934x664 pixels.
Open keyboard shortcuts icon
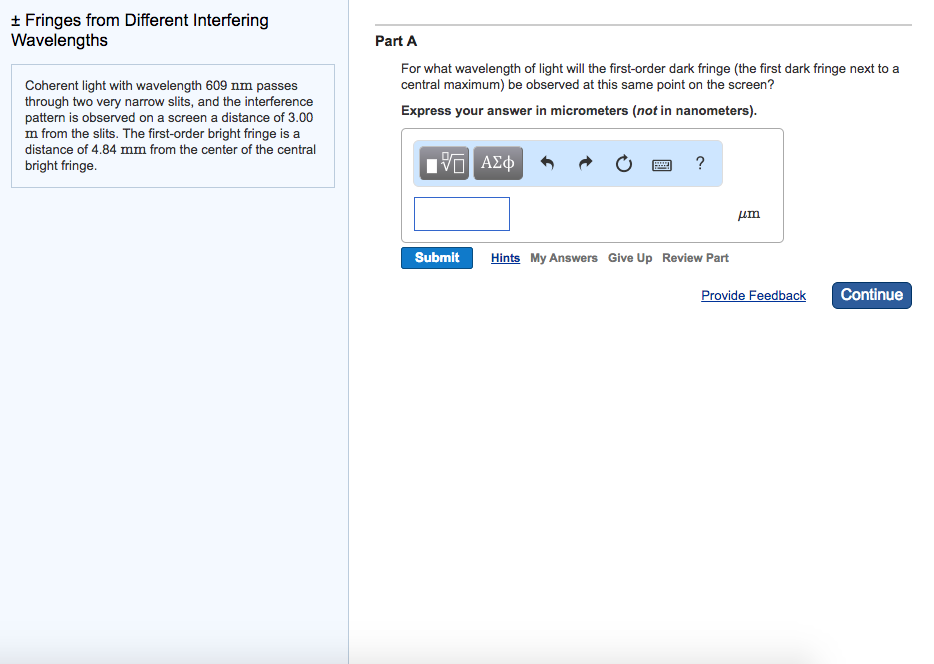pos(662,164)
